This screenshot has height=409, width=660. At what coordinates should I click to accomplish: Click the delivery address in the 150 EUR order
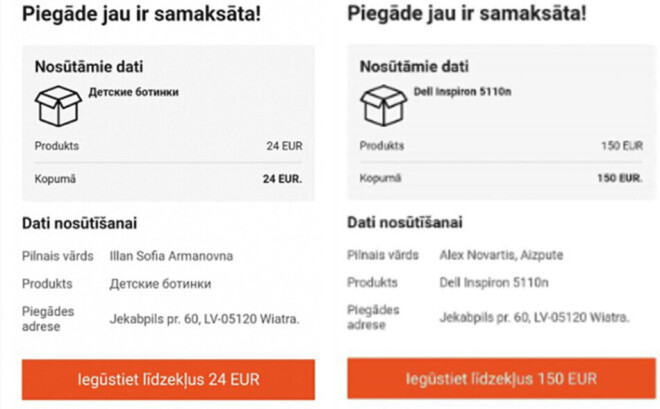point(534,318)
